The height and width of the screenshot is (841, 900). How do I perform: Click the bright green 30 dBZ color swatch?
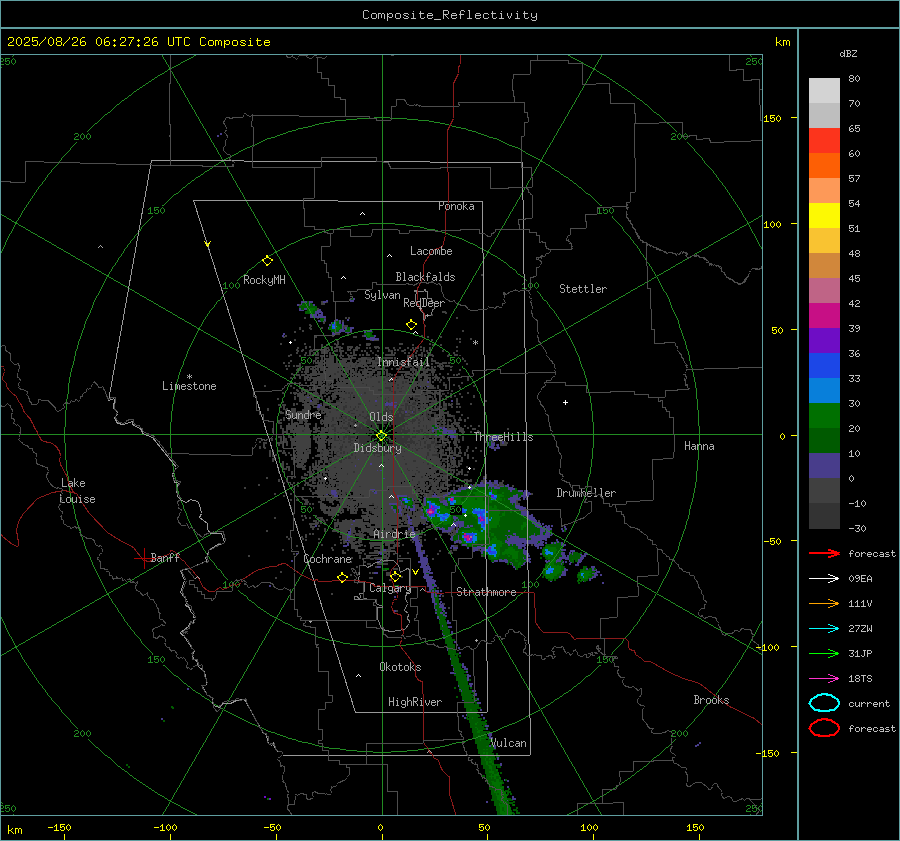(824, 415)
